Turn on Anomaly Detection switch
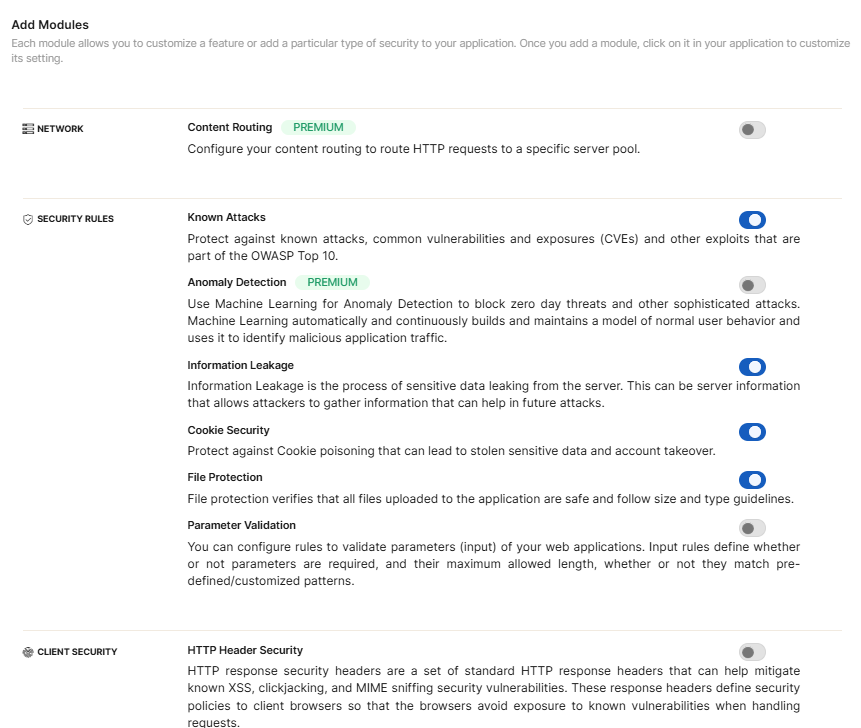This screenshot has height=728, width=861. pyautogui.click(x=752, y=285)
